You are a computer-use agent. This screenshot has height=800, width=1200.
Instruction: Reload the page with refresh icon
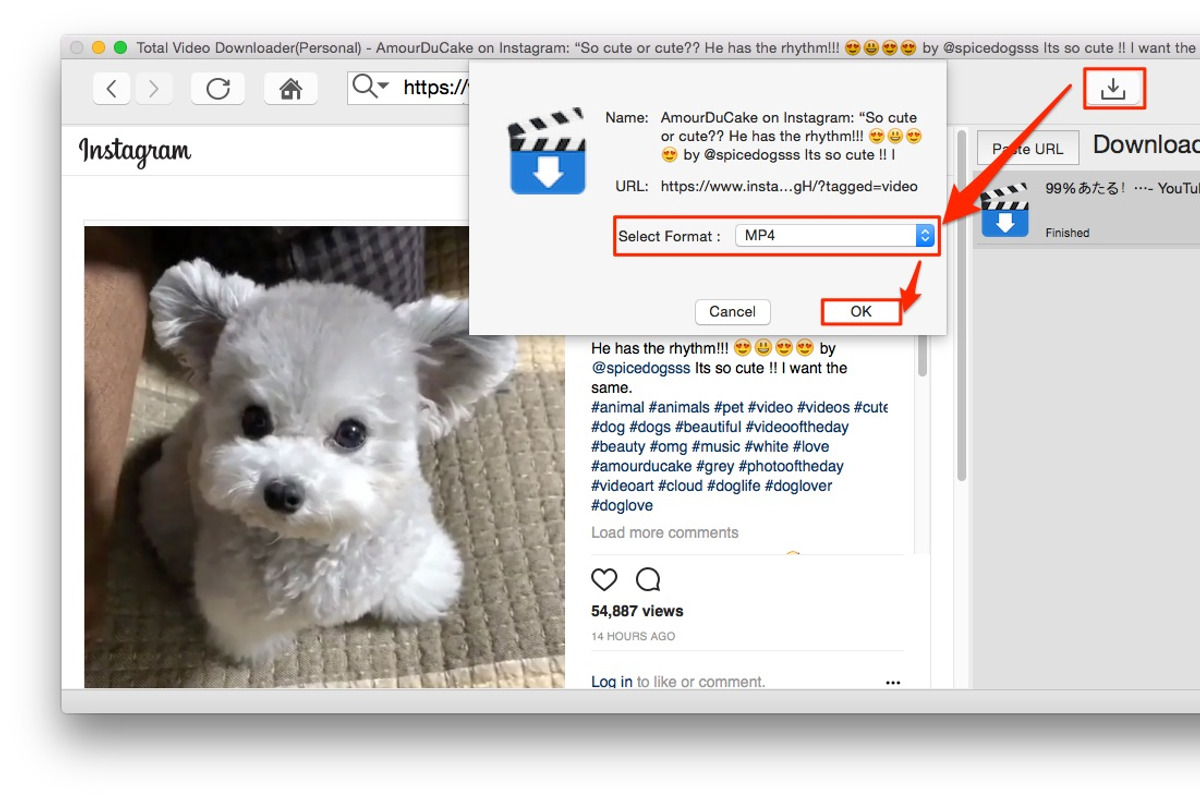(x=218, y=89)
